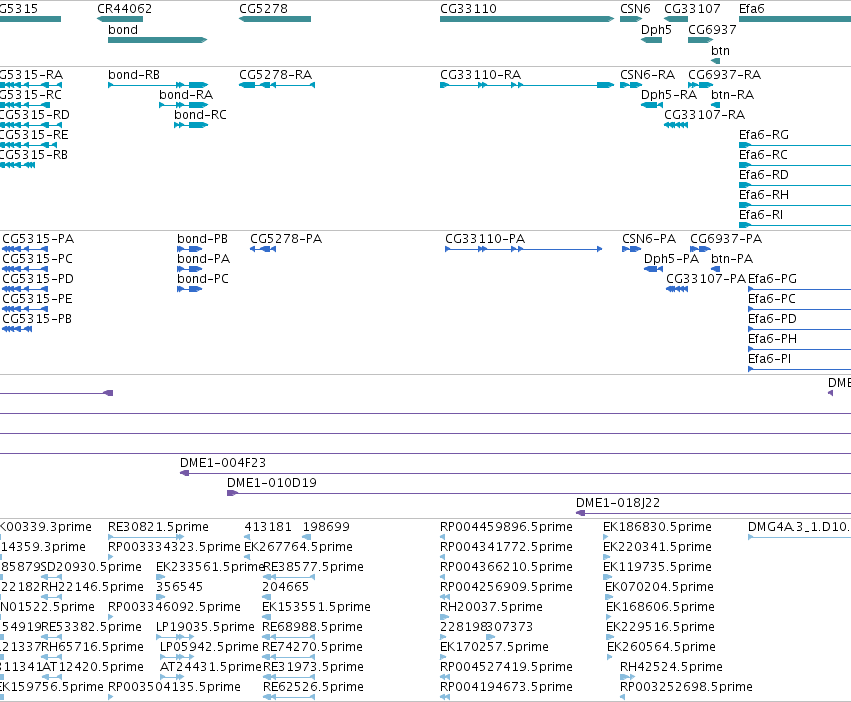This screenshot has width=851, height=702.
Task: Select the RH20037.5prime EST arrow
Action: [x=444, y=617]
